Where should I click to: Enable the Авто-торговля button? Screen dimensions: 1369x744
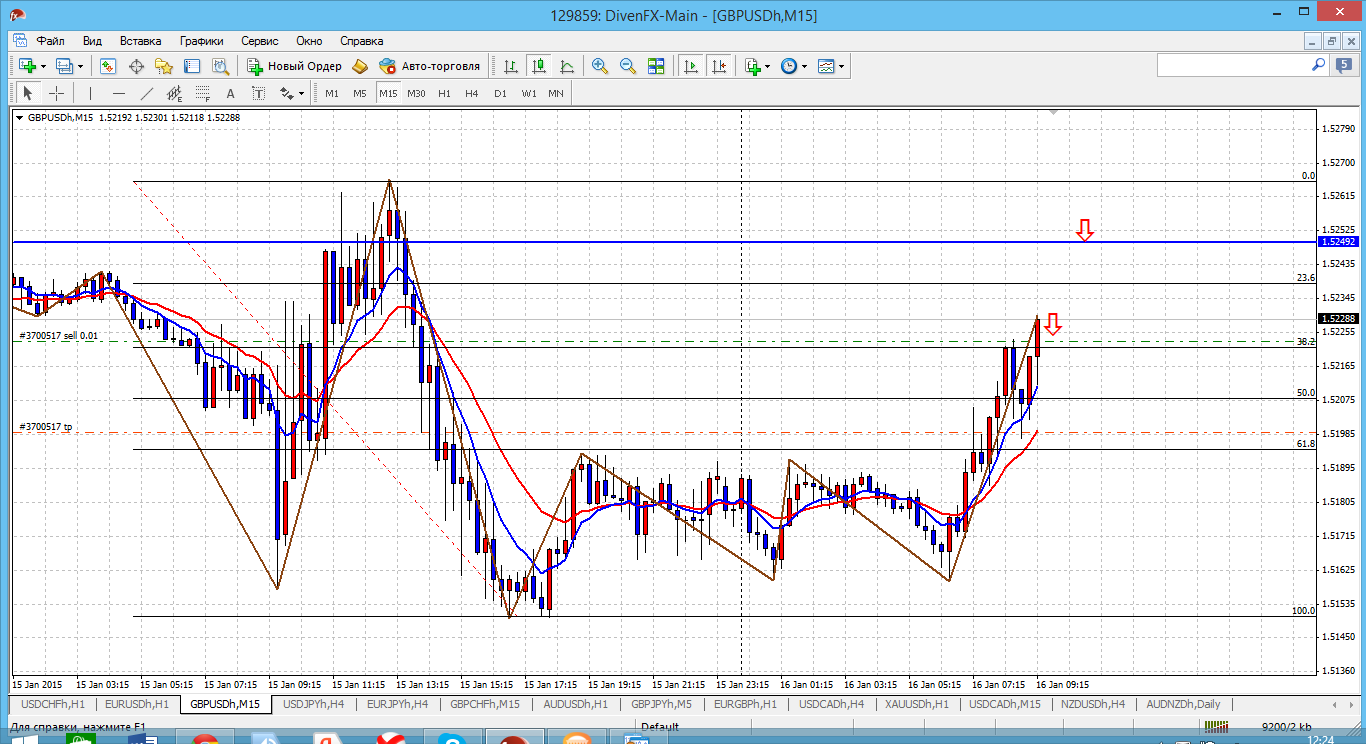[430, 66]
